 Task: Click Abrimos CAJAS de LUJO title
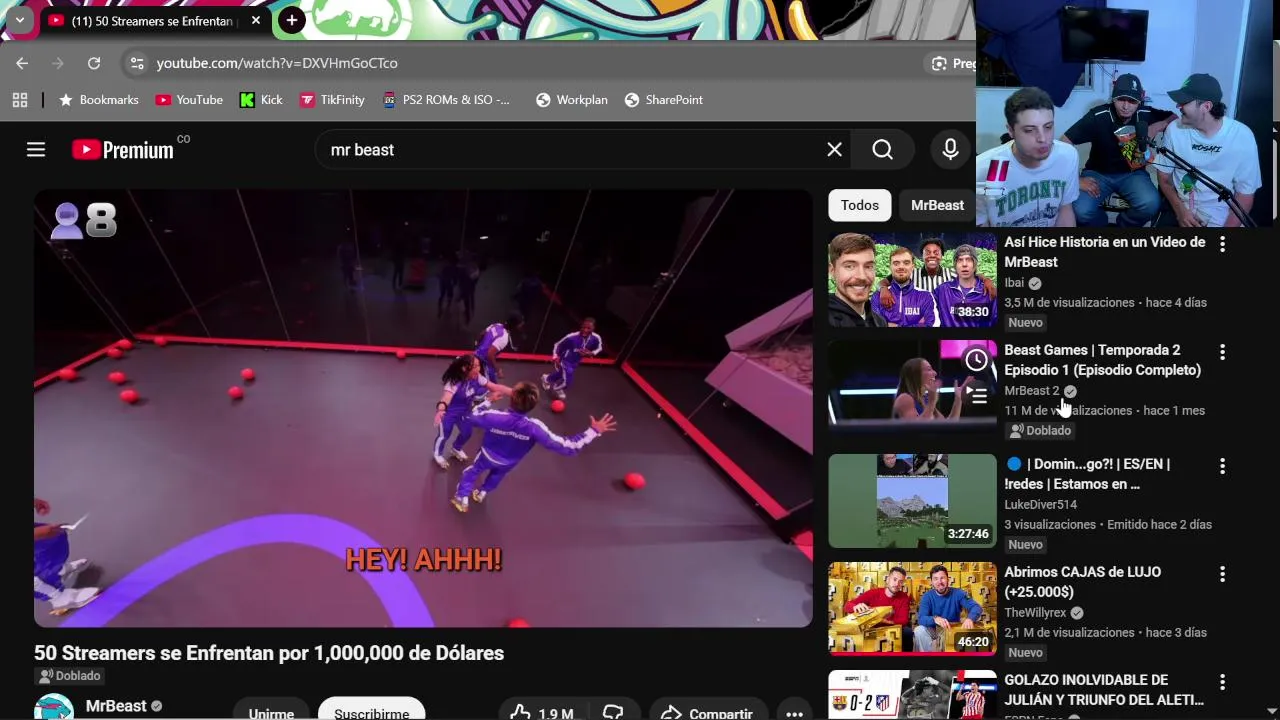tap(1082, 582)
